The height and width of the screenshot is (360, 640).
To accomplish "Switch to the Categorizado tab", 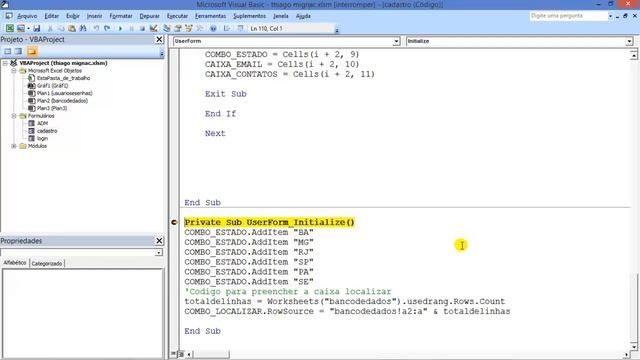I will pos(47,264).
